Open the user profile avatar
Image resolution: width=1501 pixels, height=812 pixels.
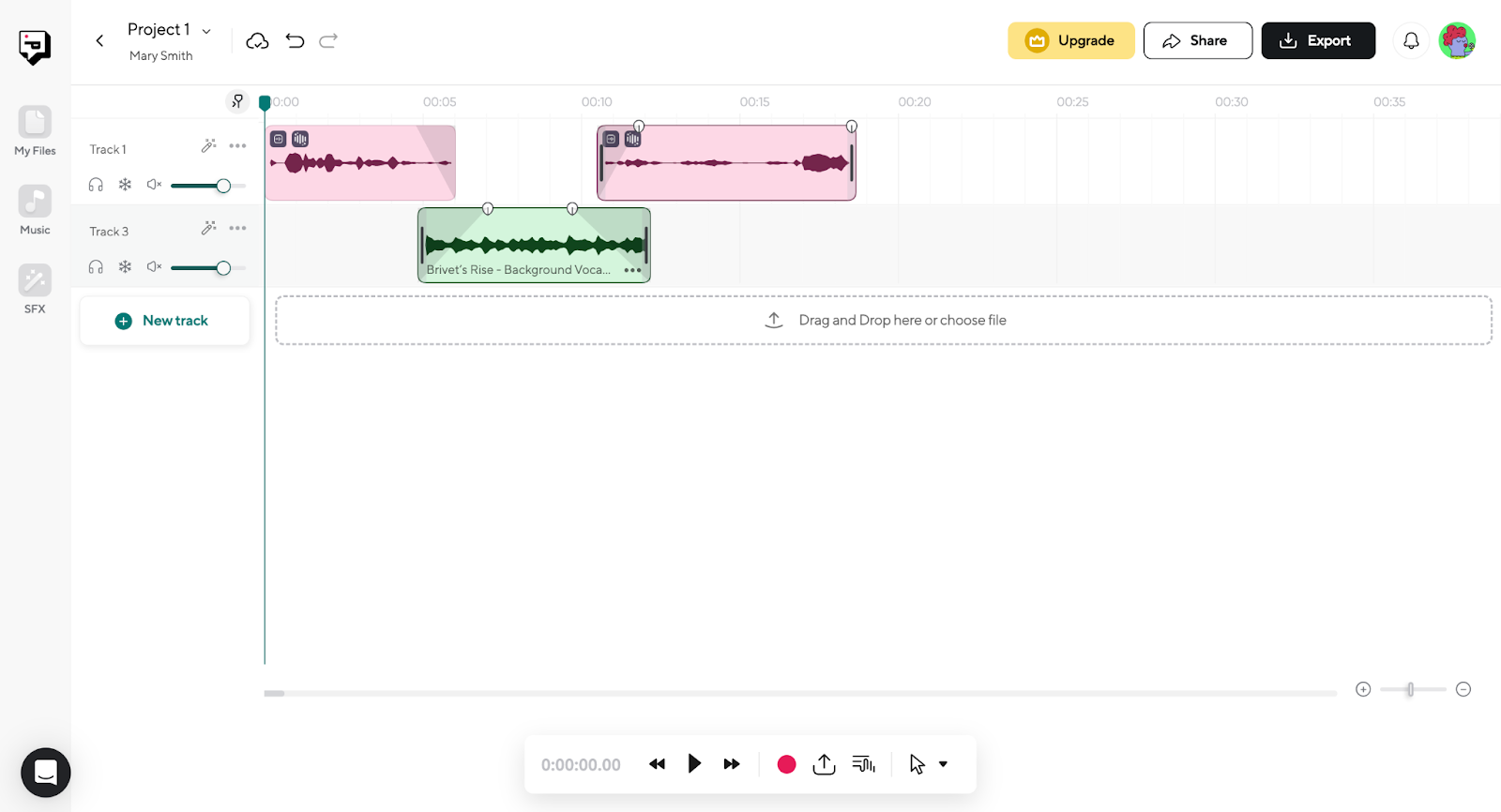coord(1457,40)
